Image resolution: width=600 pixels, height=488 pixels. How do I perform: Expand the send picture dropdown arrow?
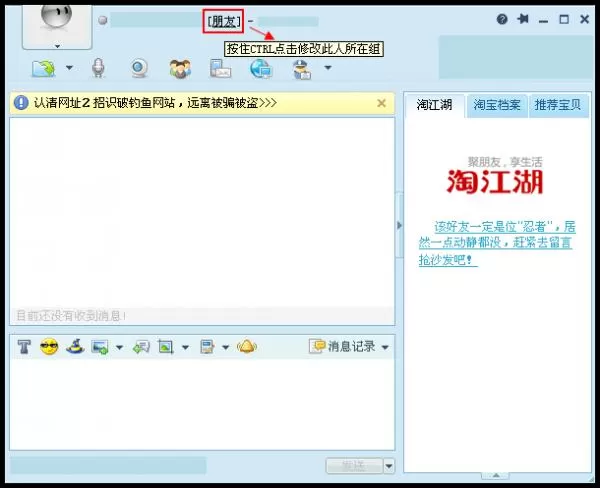point(119,348)
